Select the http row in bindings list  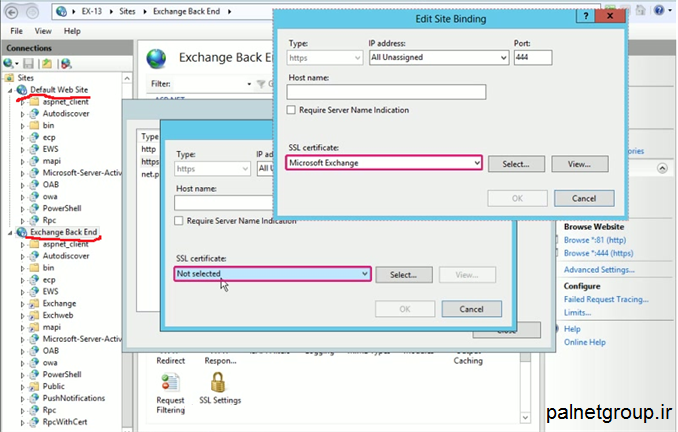149,149
